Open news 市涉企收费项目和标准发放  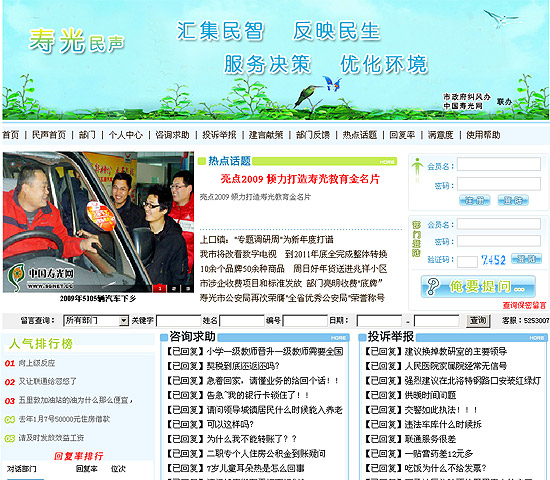[x=291, y=283]
